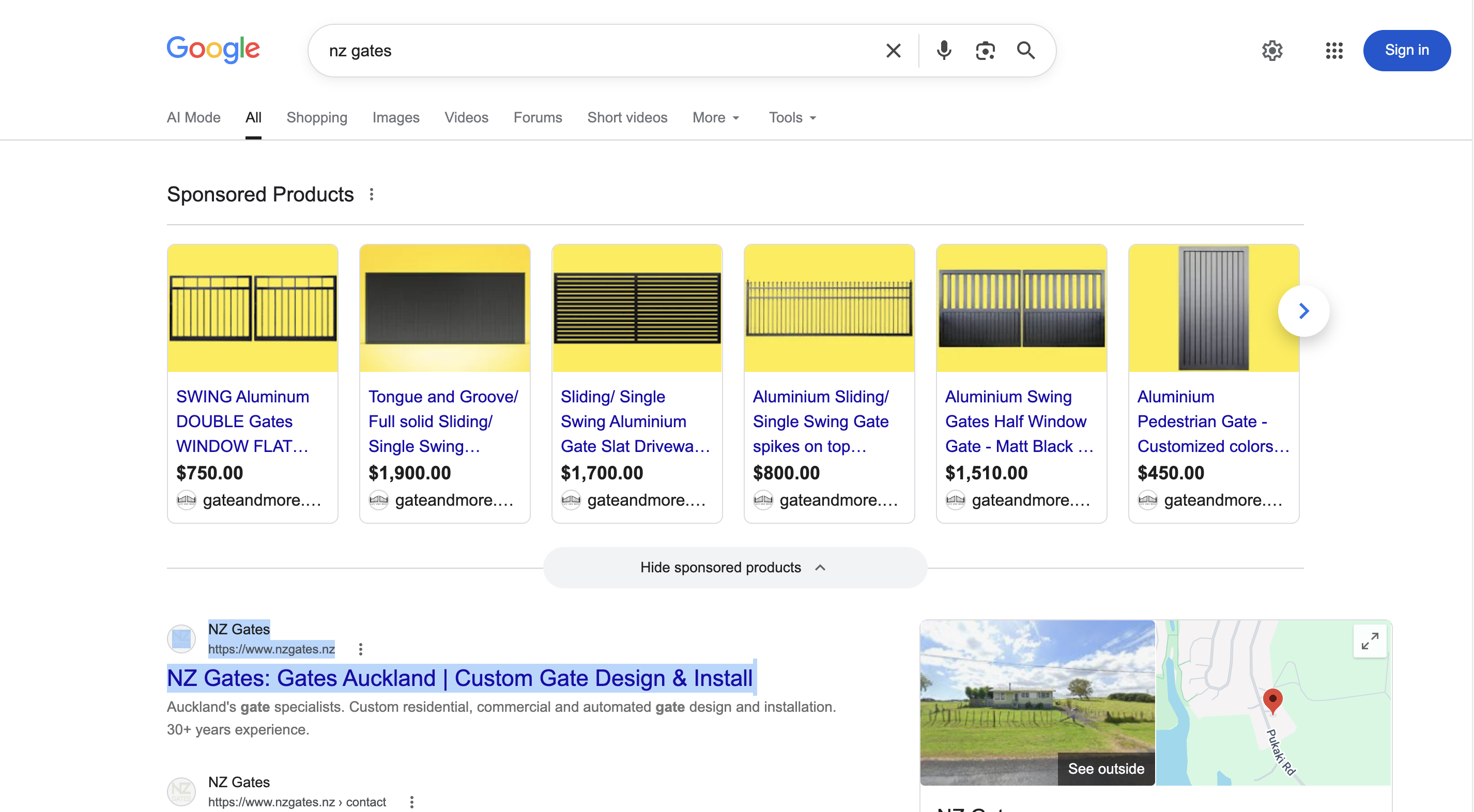This screenshot has height=812, width=1474.
Task: Open Aluminium Swing Gates Half Window link
Action: [1019, 421]
